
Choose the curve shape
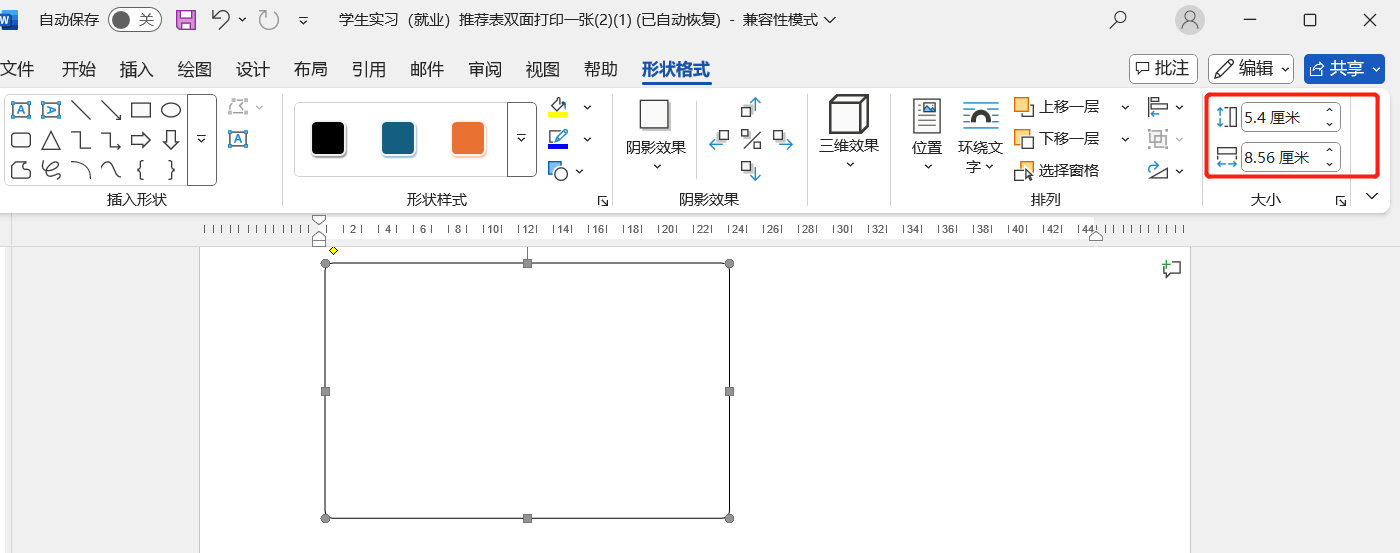click(111, 170)
